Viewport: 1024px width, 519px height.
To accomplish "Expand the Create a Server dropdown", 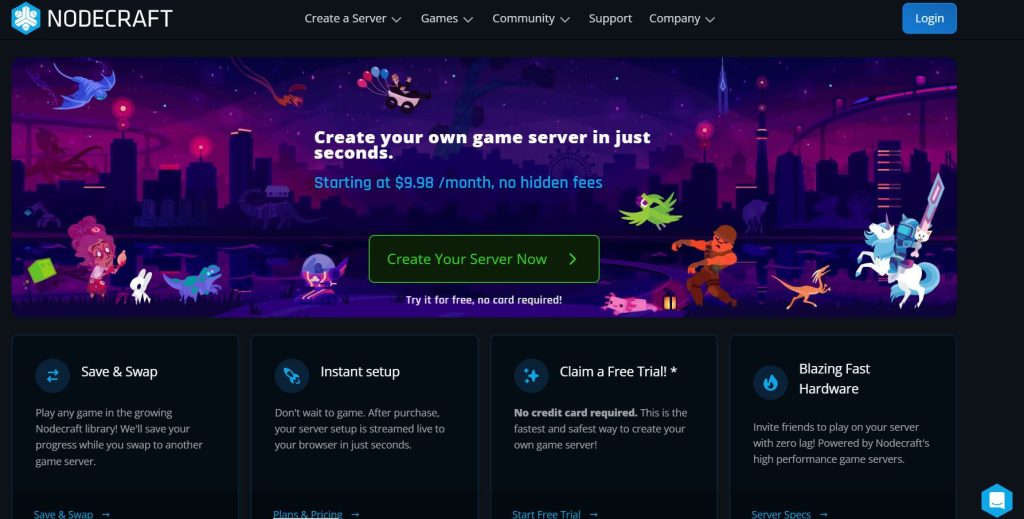I will pos(353,19).
